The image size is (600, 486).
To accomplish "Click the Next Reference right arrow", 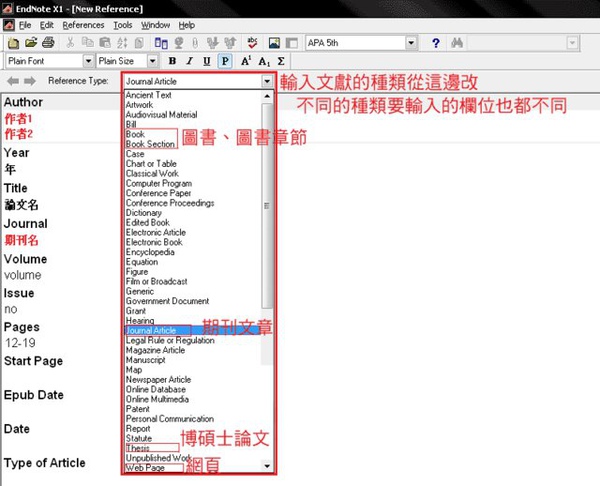I will [30, 81].
